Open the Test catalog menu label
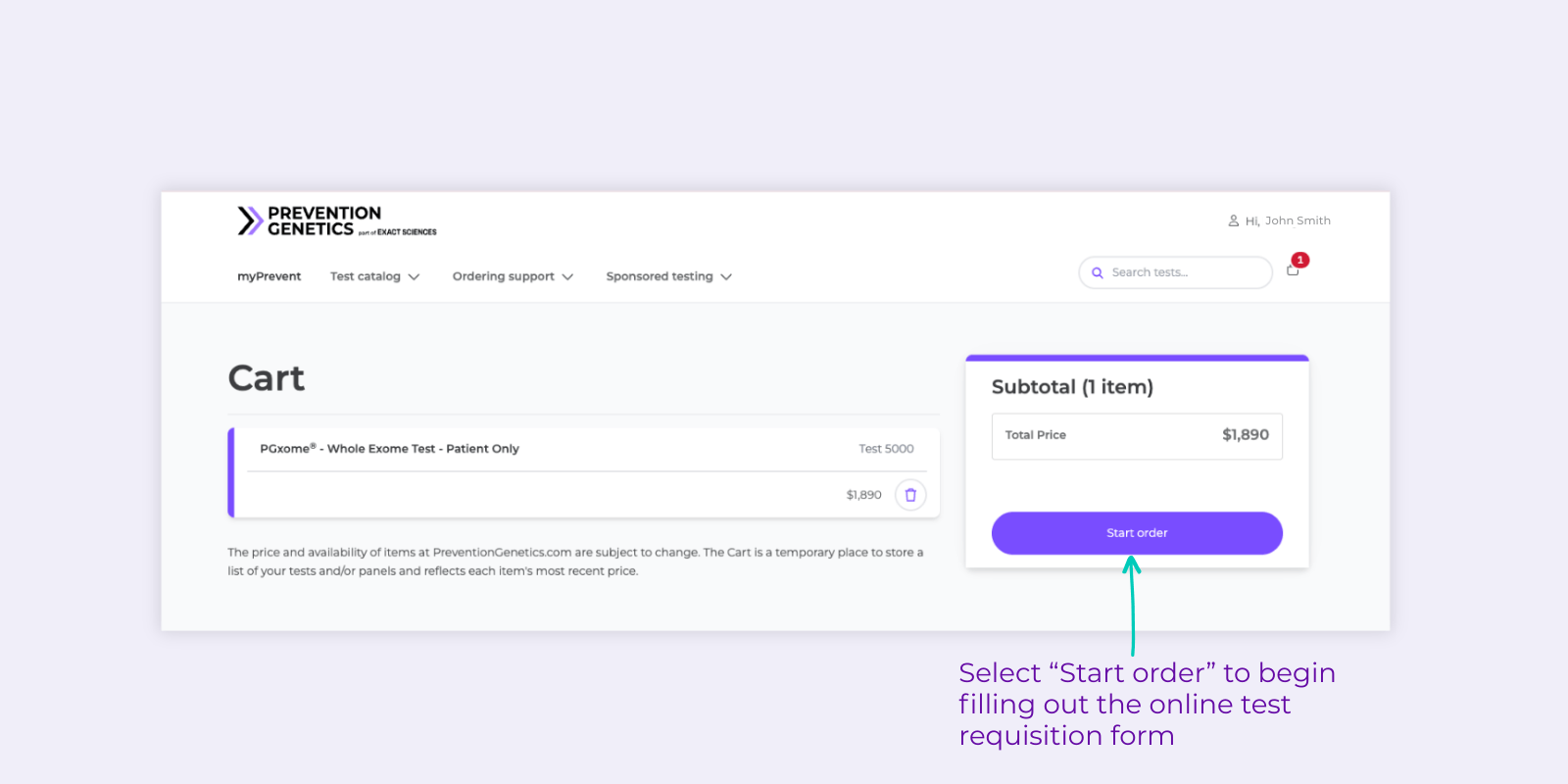Image resolution: width=1568 pixels, height=784 pixels. tap(365, 276)
